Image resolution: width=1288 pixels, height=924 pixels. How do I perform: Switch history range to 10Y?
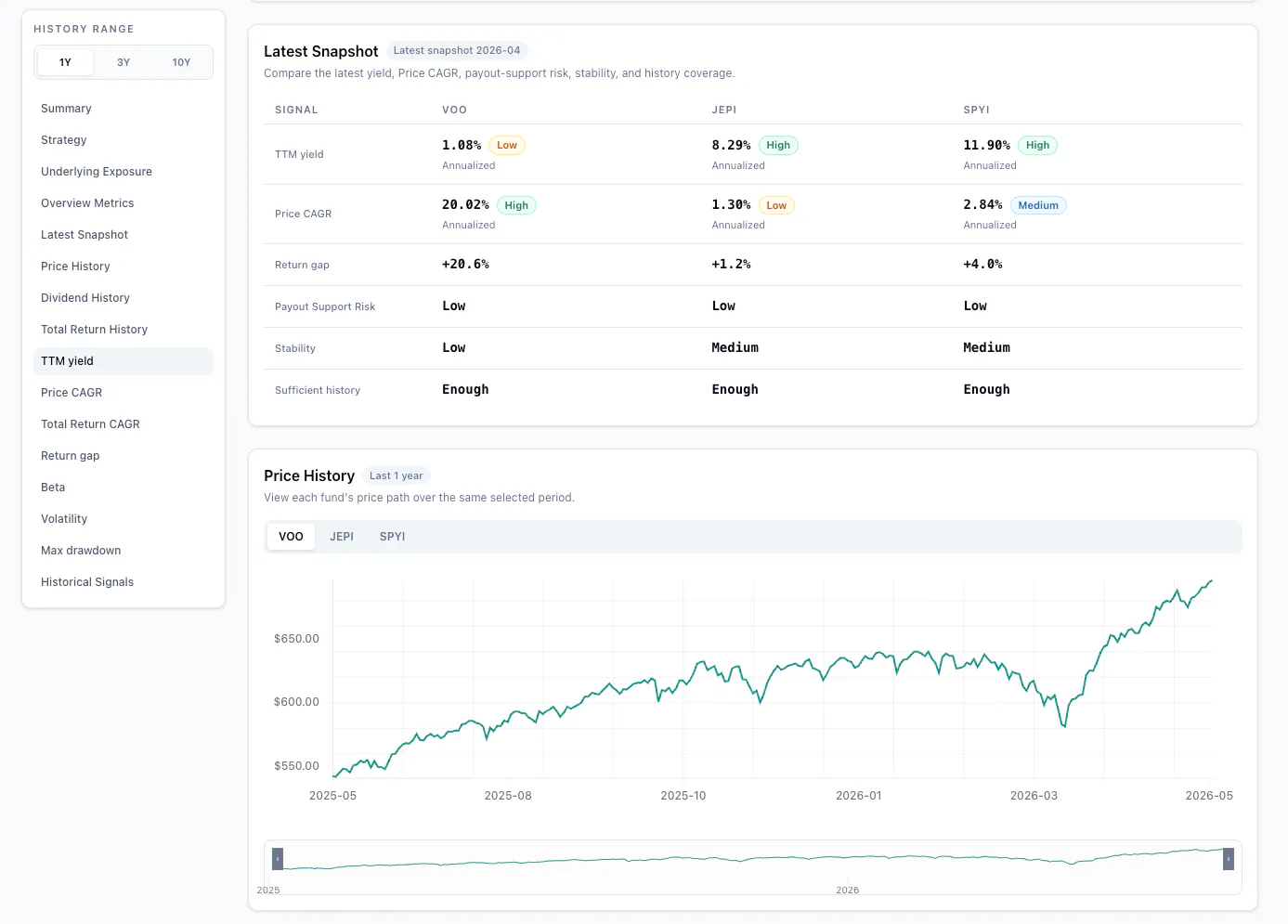(181, 62)
